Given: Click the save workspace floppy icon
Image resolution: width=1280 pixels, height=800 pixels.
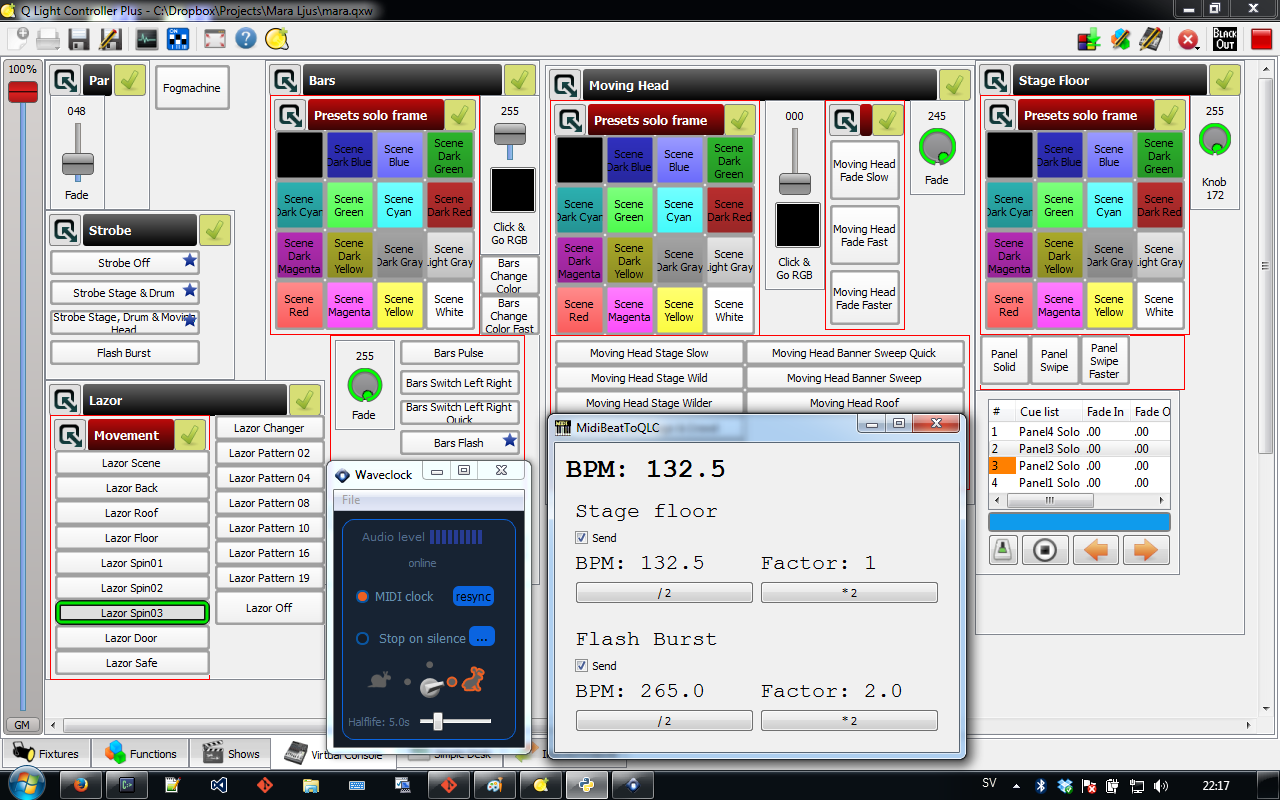Looking at the screenshot, I should coord(79,39).
